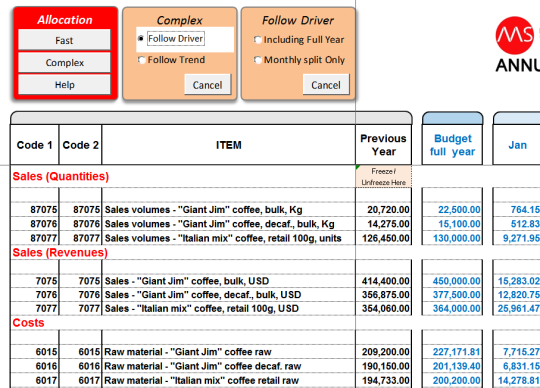
Task: Click previous year value 14,275.00
Action: 383,224
